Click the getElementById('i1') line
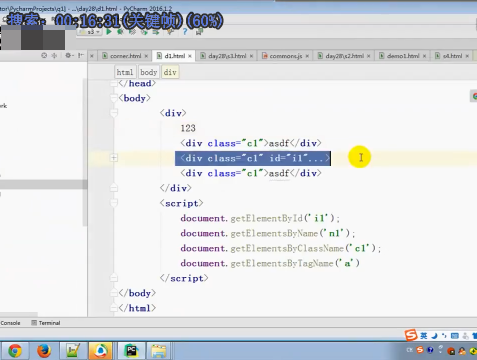Image resolution: width=477 pixels, height=360 pixels. (260, 218)
